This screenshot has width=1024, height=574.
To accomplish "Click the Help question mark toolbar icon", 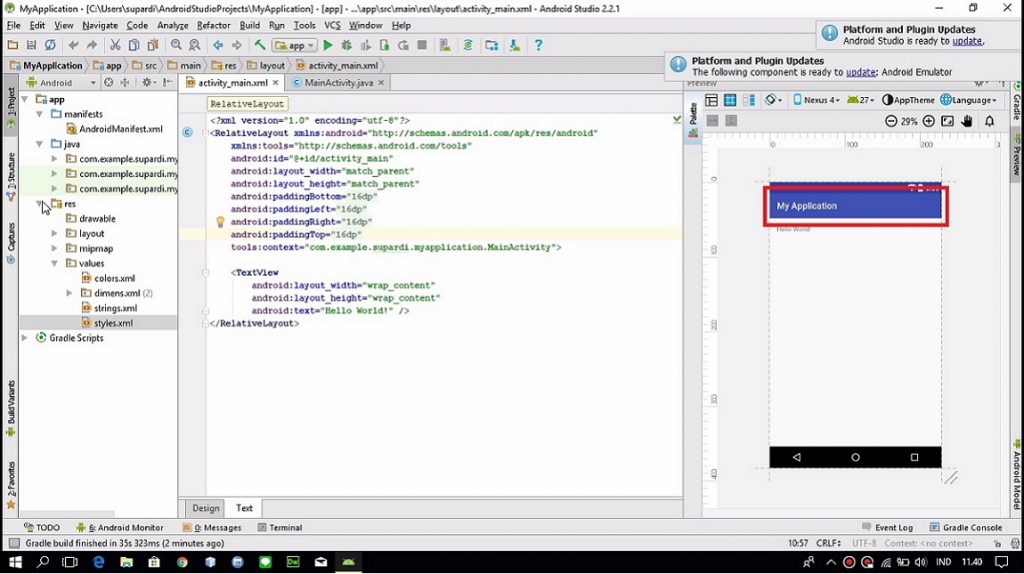I will [x=538, y=45].
